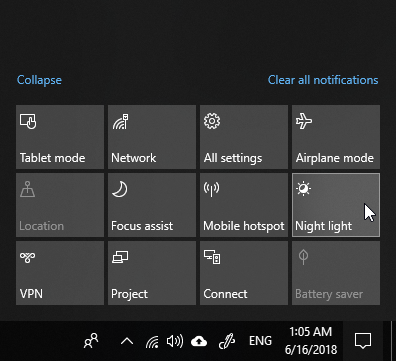Open the volume speaker tray icon
Image resolution: width=396 pixels, height=361 pixels.
[x=175, y=341]
